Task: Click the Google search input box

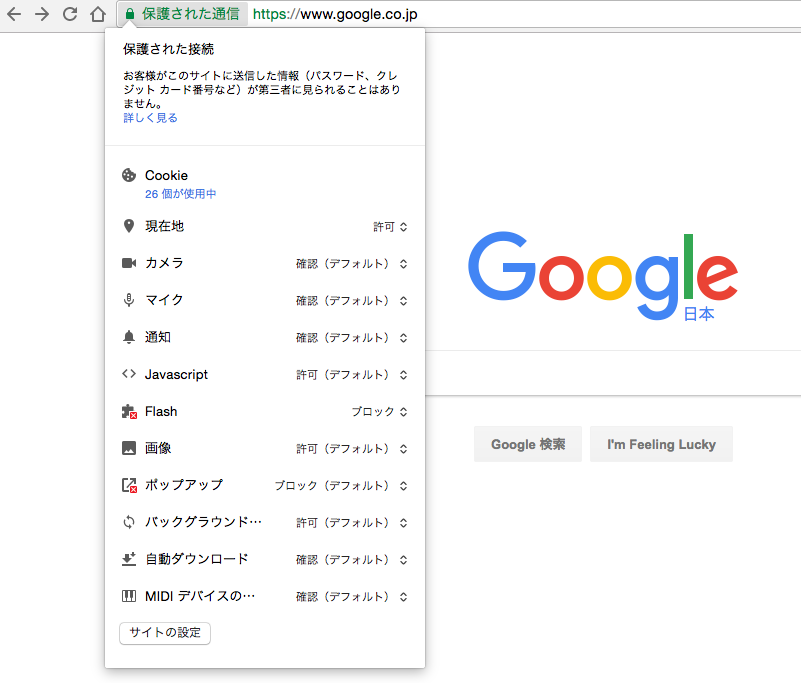Action: [613, 373]
